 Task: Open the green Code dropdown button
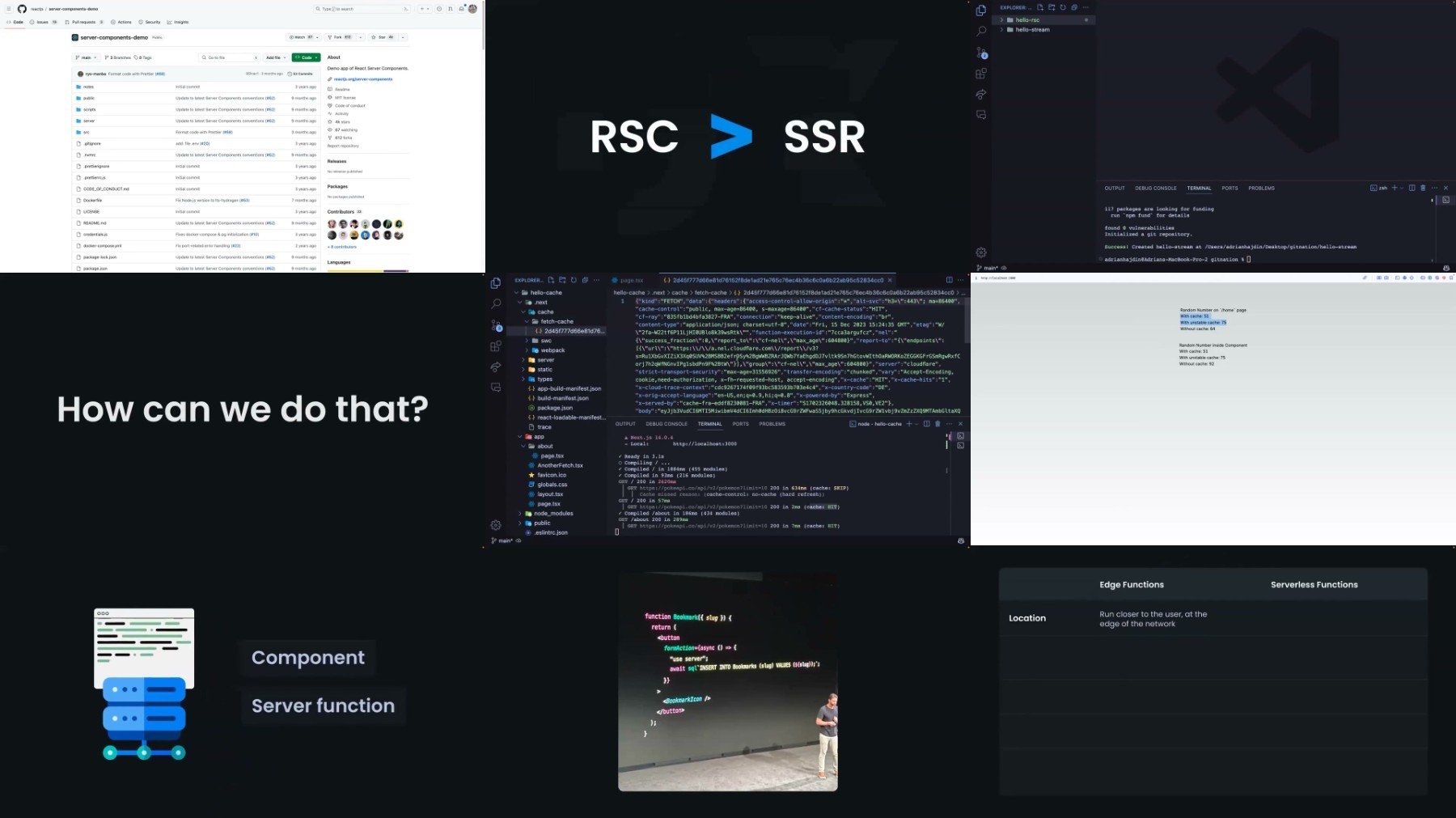[x=307, y=57]
